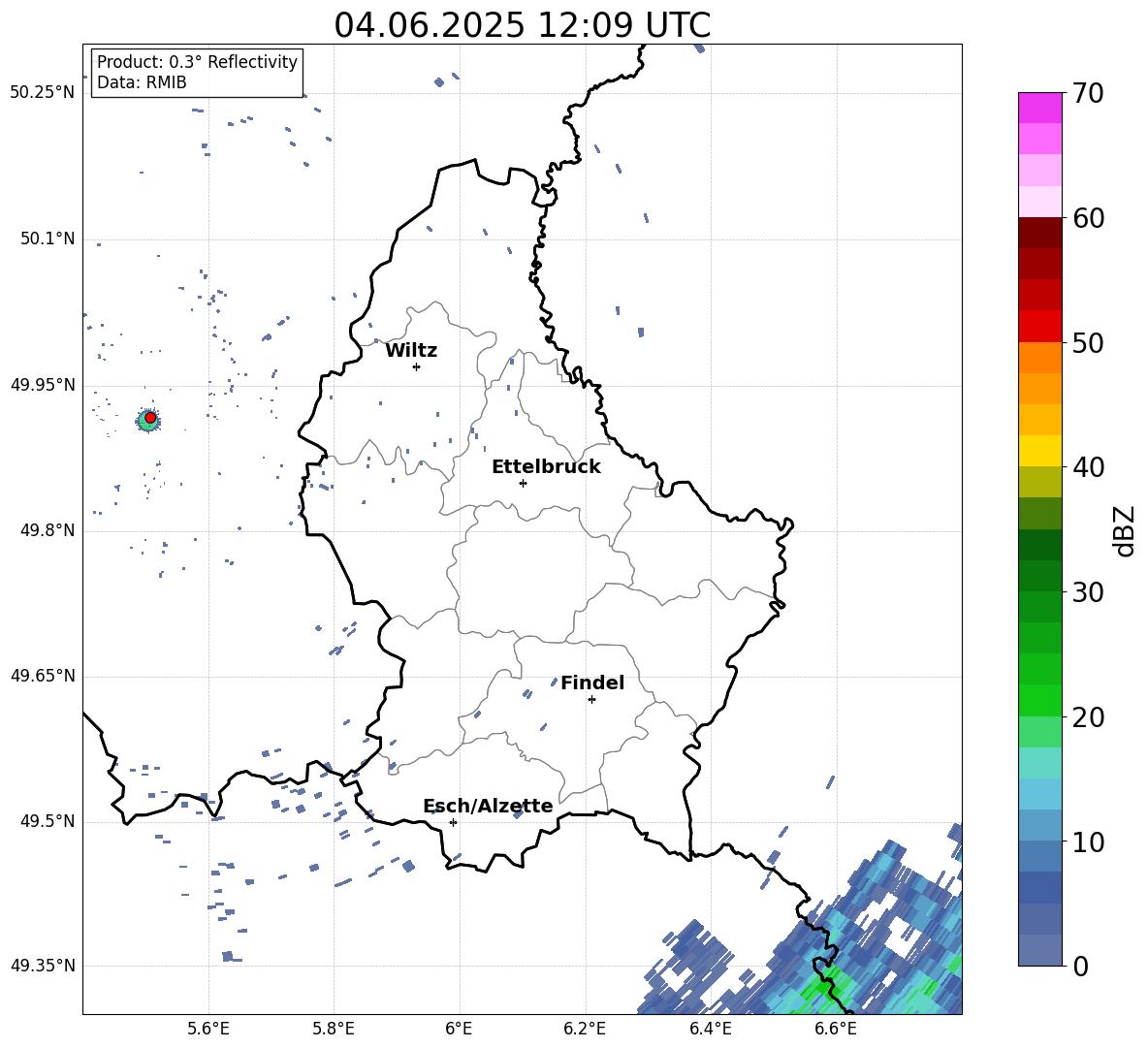This screenshot has width=1148, height=1048.
Task: Click the 70 colorbar tick label
Action: pyautogui.click(x=1088, y=94)
